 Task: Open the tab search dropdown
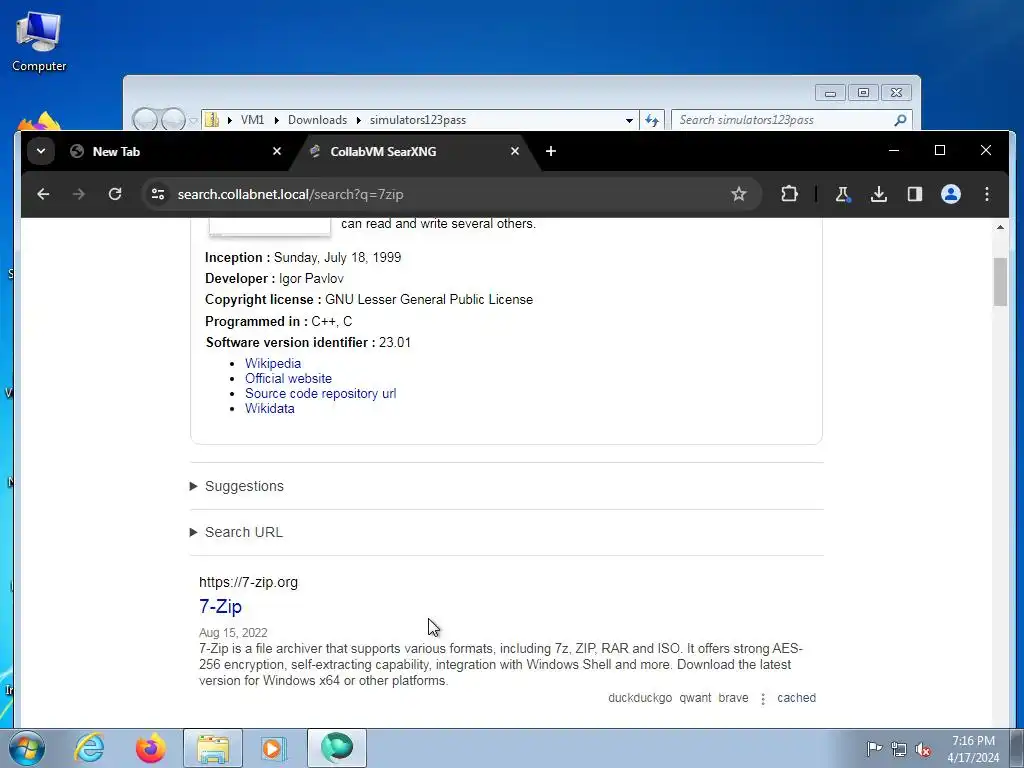(x=40, y=152)
